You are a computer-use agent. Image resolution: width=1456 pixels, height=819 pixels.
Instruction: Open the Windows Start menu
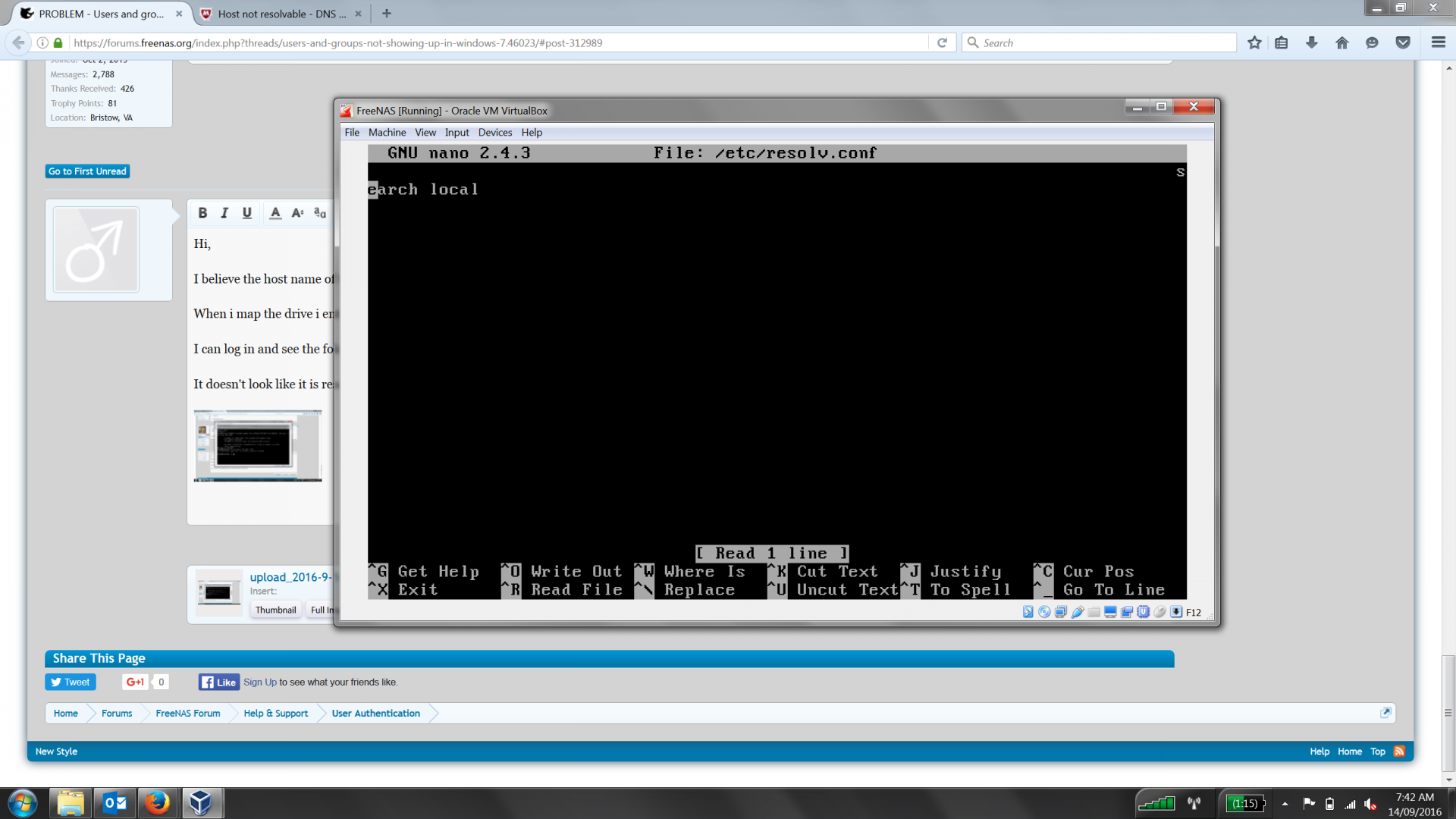point(23,803)
